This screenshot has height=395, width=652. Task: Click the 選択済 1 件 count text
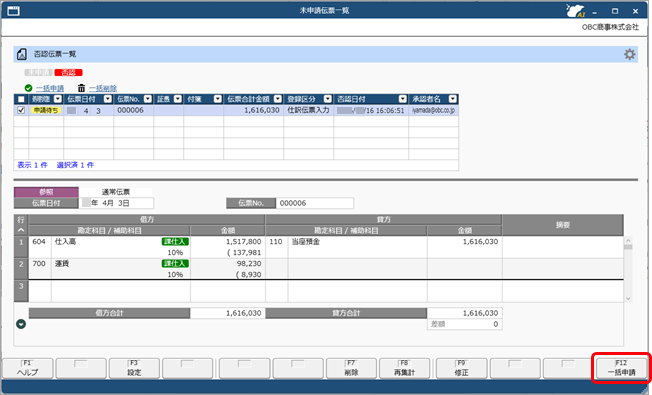coord(75,165)
